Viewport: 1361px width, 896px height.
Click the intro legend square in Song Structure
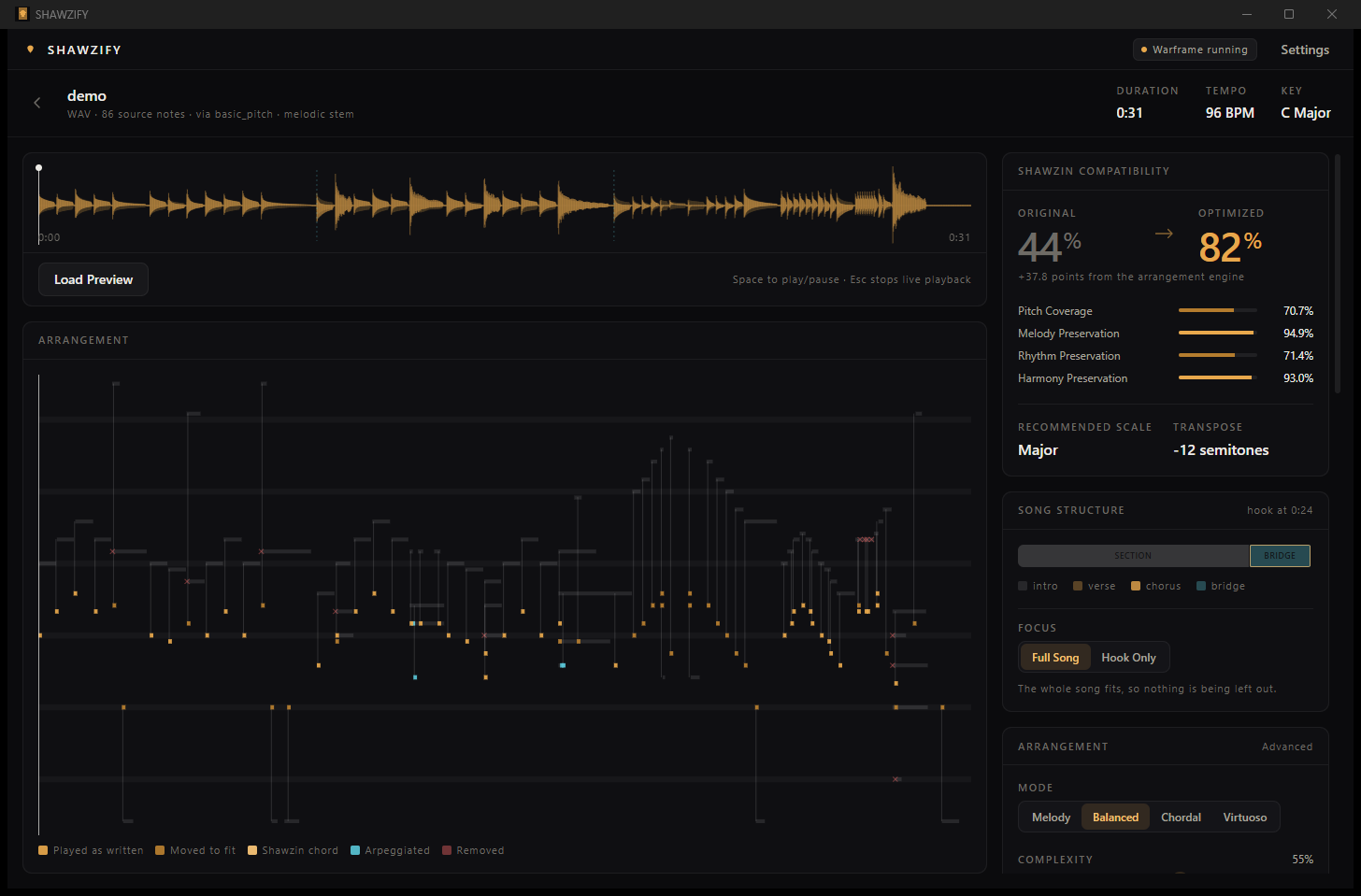[x=1023, y=586]
